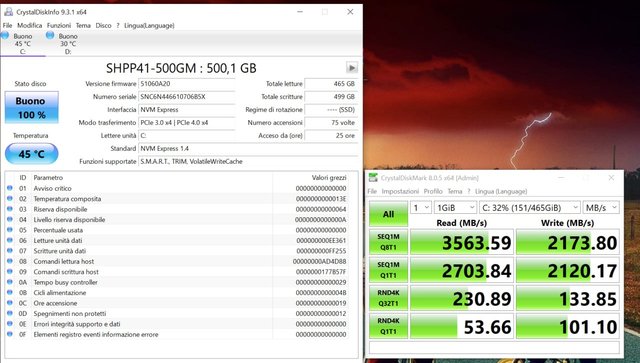Click status dot for Temperatura composita row
The width and height of the screenshot is (640, 363).
tap(10, 198)
